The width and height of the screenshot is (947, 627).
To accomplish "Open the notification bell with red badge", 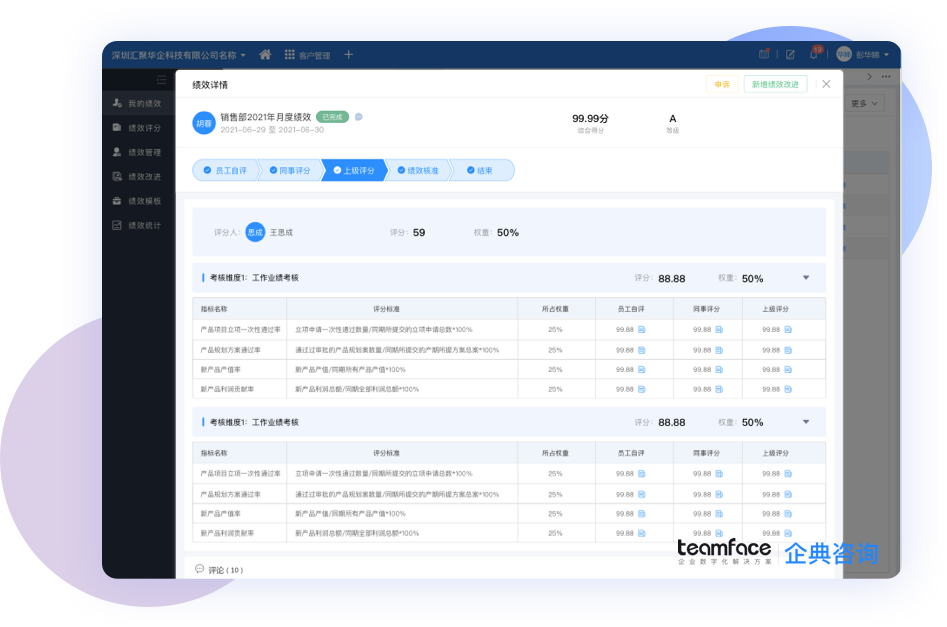I will pos(814,55).
